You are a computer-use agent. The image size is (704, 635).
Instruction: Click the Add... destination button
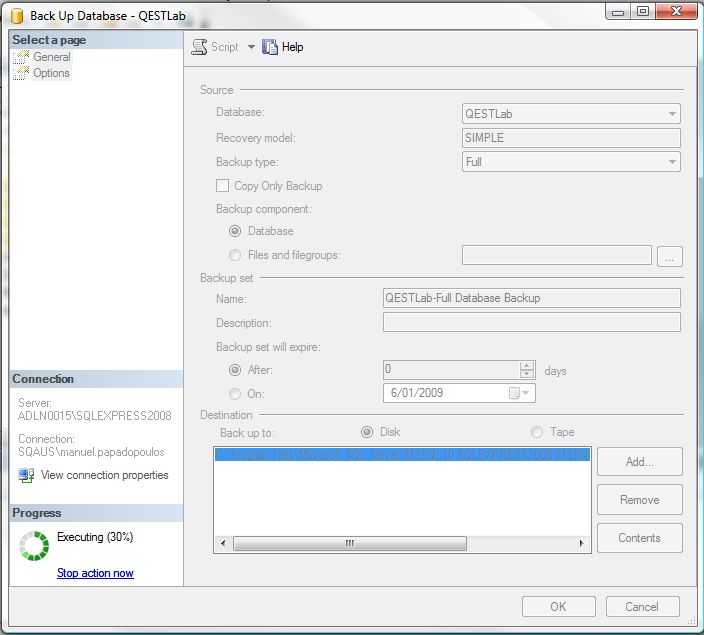pos(639,462)
